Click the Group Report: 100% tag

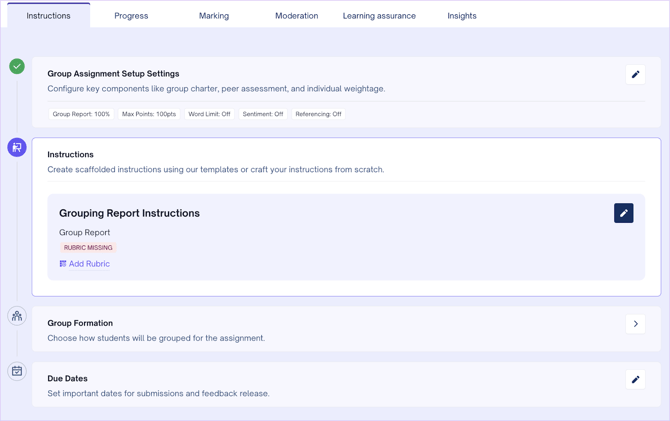[x=81, y=114]
